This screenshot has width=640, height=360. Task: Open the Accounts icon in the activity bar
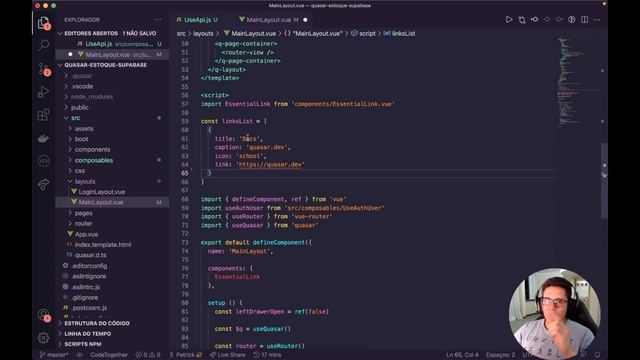pos(44,315)
